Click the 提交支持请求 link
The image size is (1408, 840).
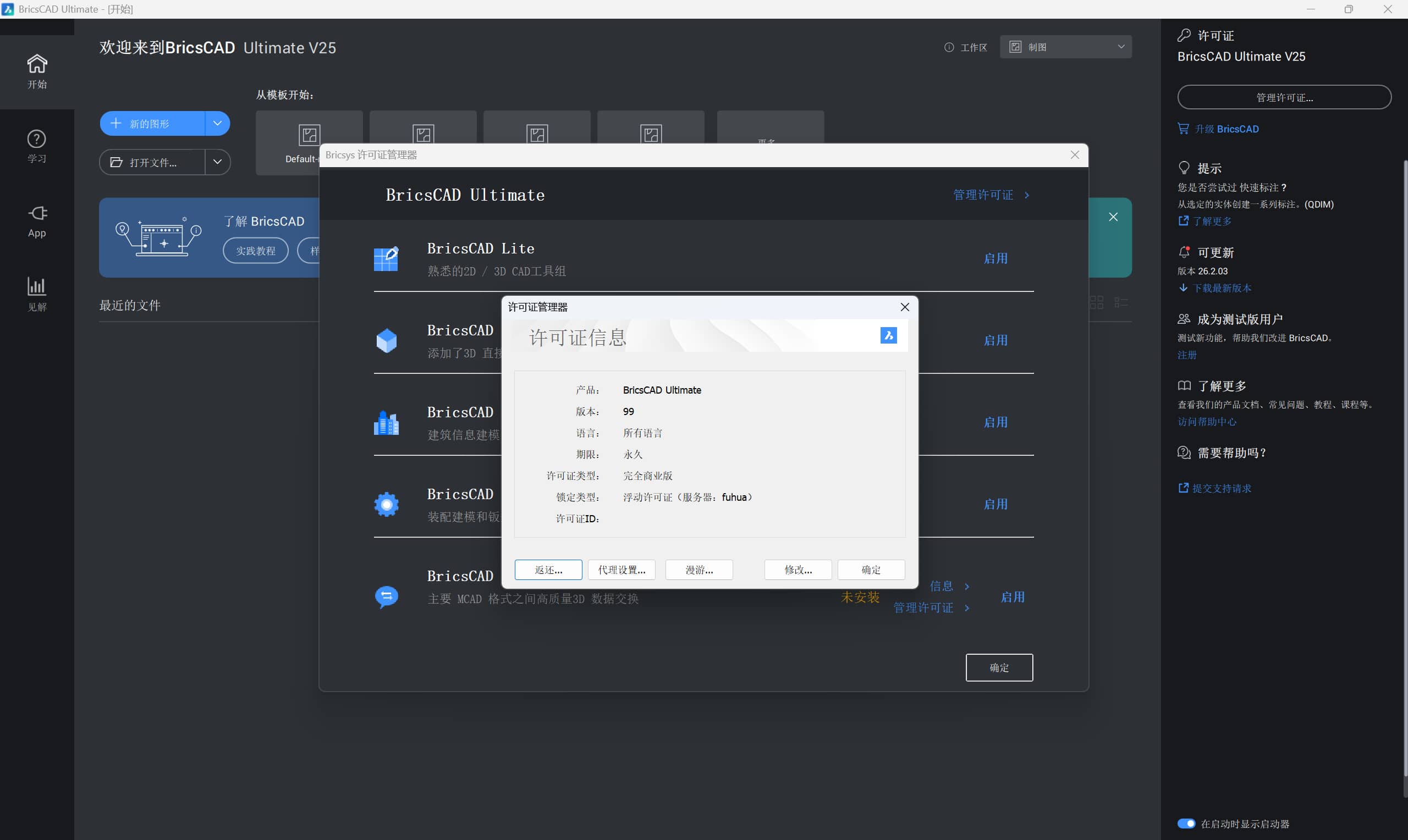[1222, 489]
